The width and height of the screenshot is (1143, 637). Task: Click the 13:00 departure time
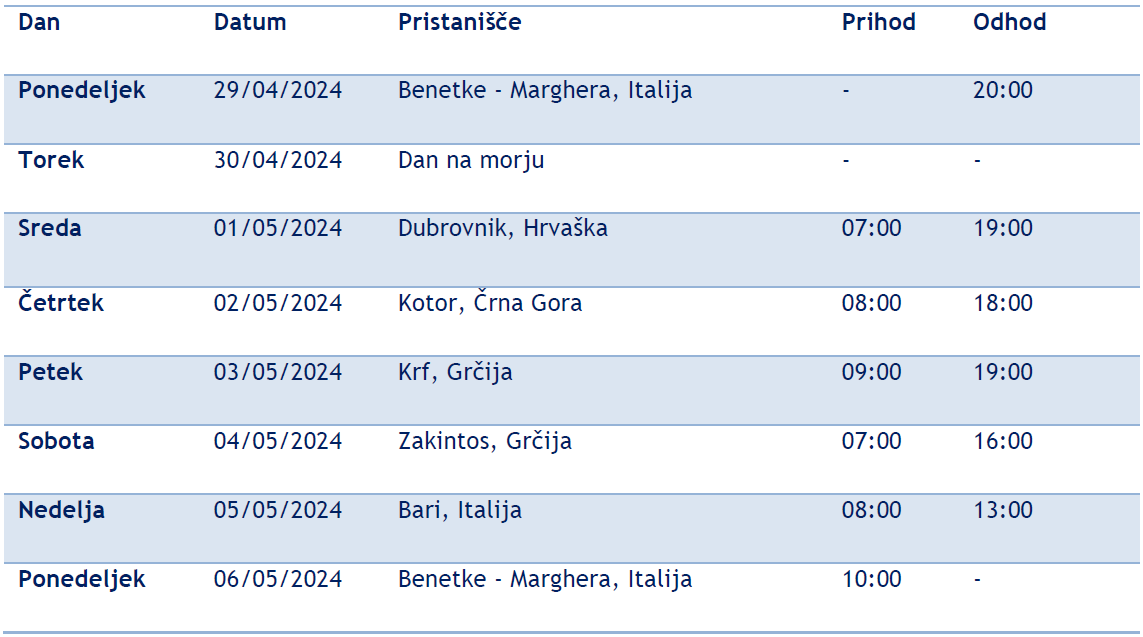pos(1002,510)
